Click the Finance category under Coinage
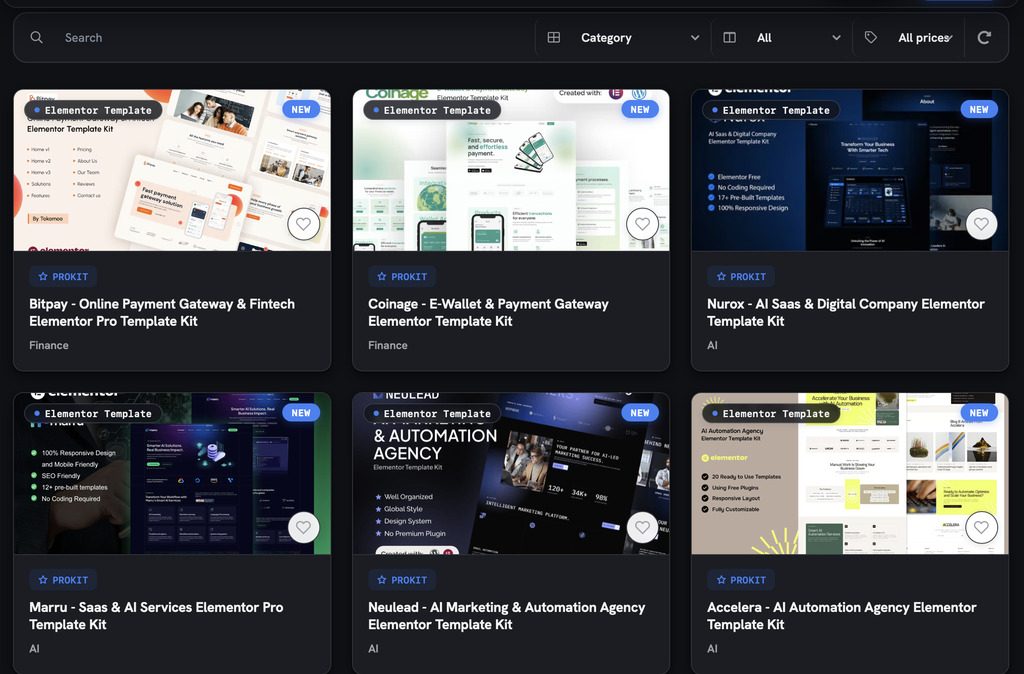 click(388, 345)
